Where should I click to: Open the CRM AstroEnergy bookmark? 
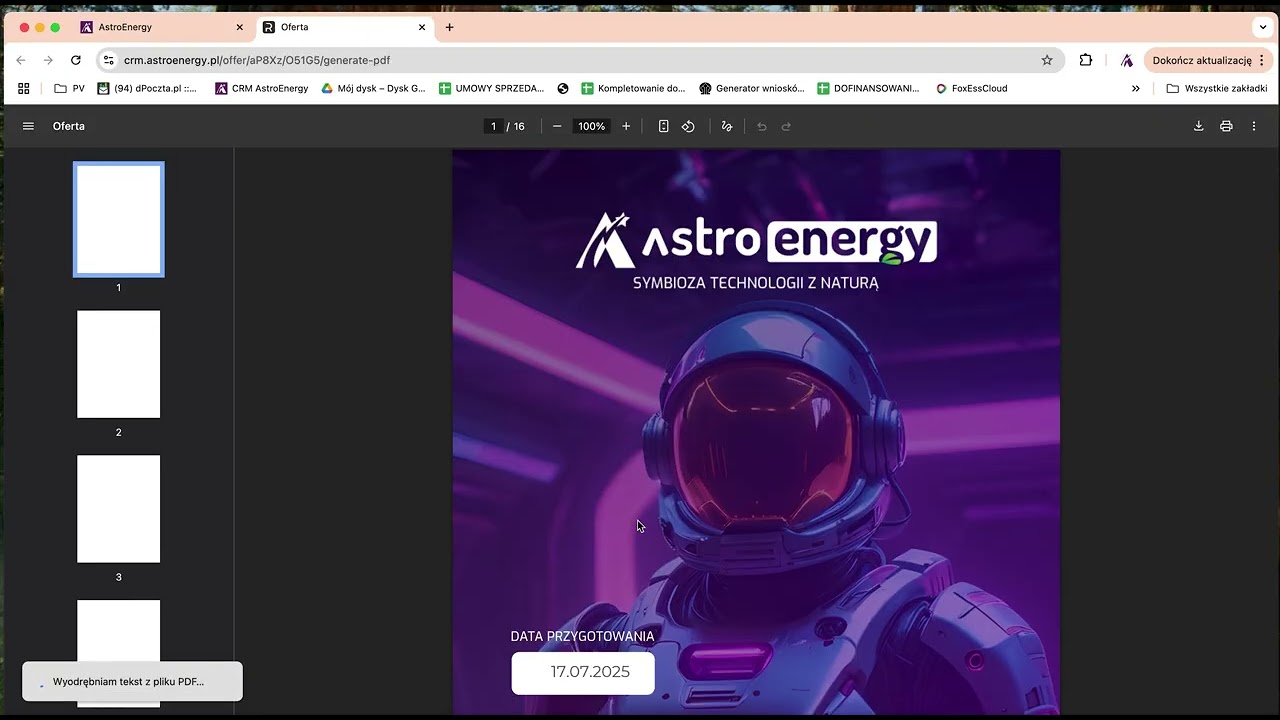click(262, 88)
